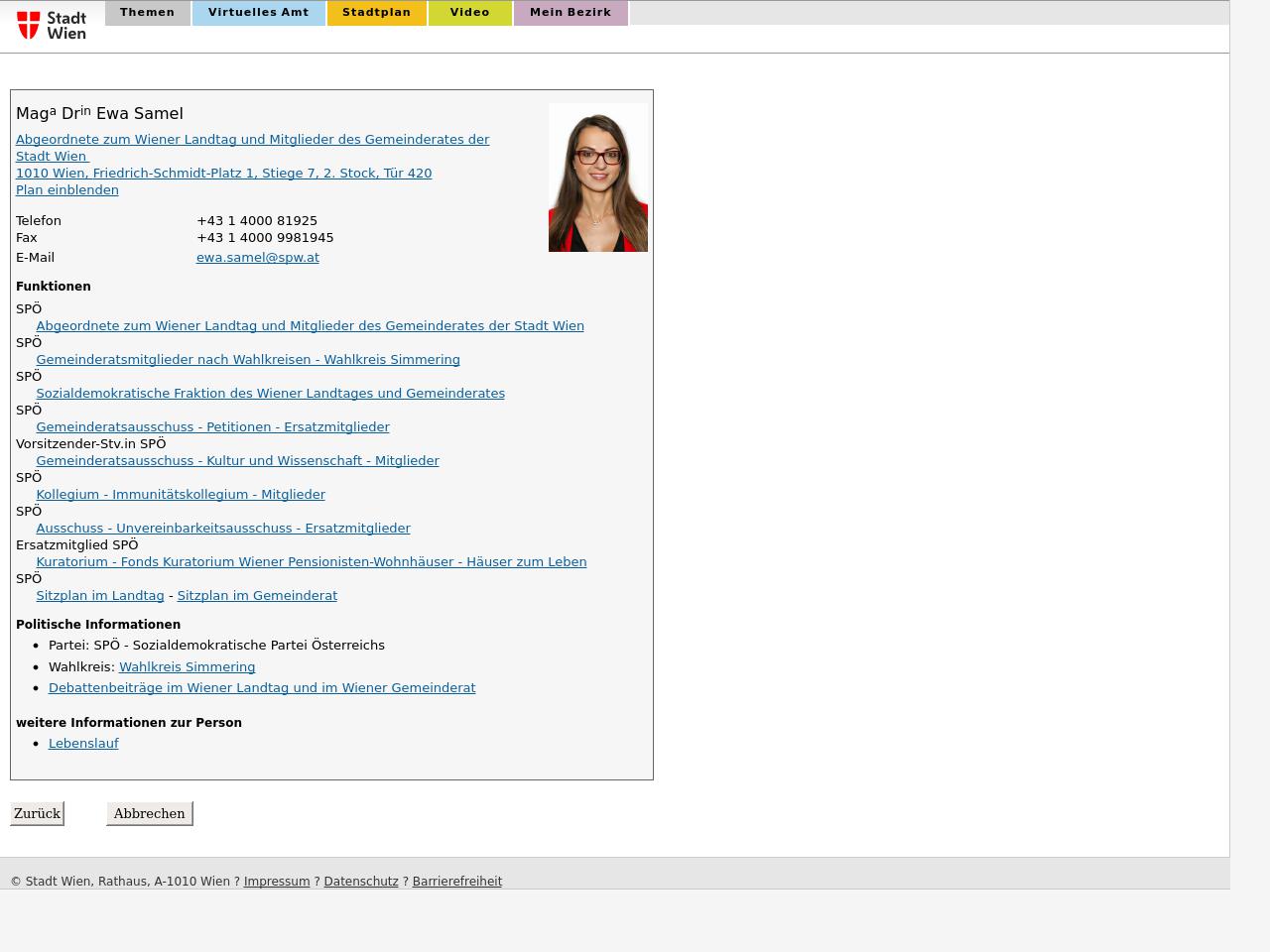Click the Stadt Wien logo
This screenshot has width=1270, height=952.
(52, 25)
